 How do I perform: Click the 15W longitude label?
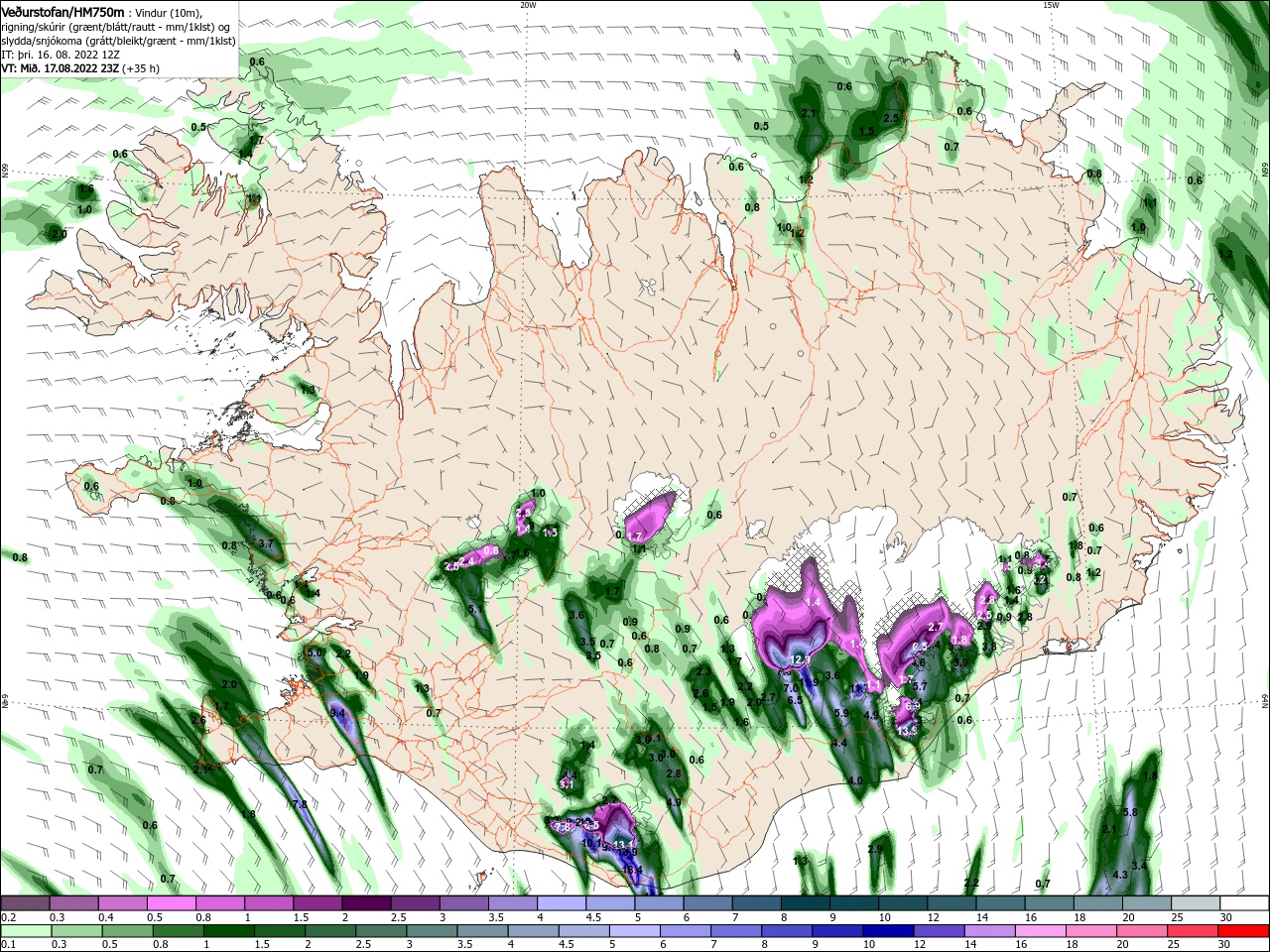pyautogui.click(x=1051, y=5)
